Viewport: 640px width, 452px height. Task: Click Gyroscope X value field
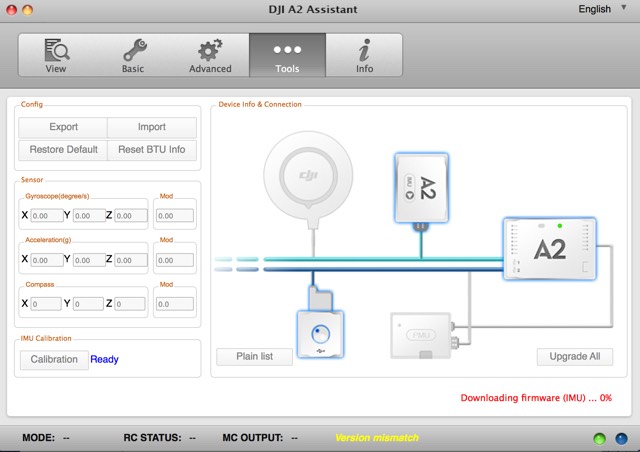click(47, 216)
